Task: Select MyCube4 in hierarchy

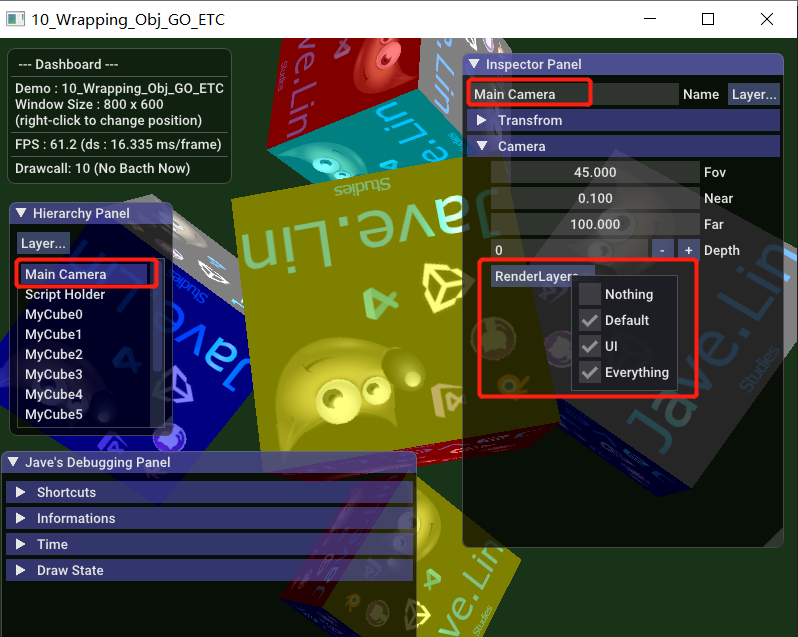Action: coord(84,394)
